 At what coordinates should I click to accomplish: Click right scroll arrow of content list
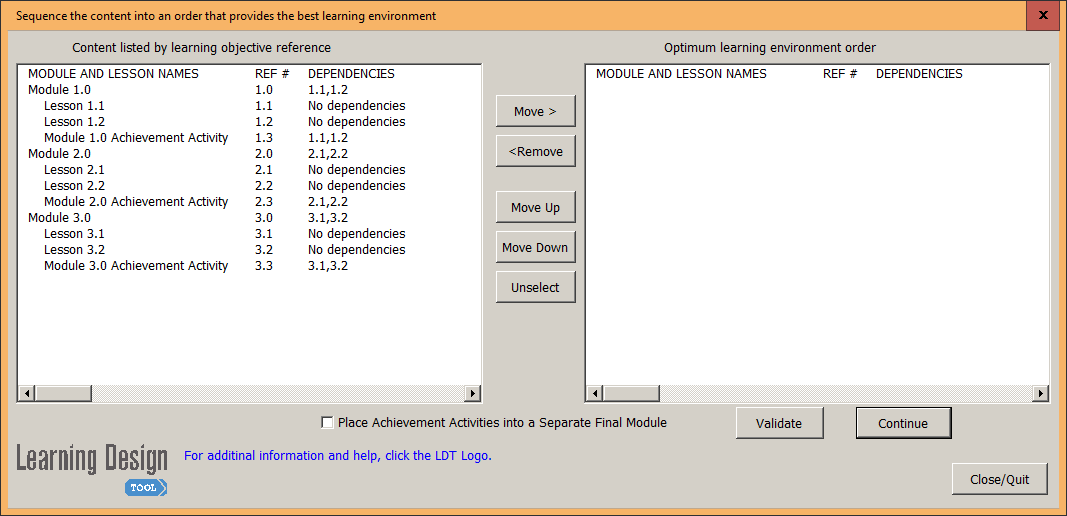coord(472,393)
